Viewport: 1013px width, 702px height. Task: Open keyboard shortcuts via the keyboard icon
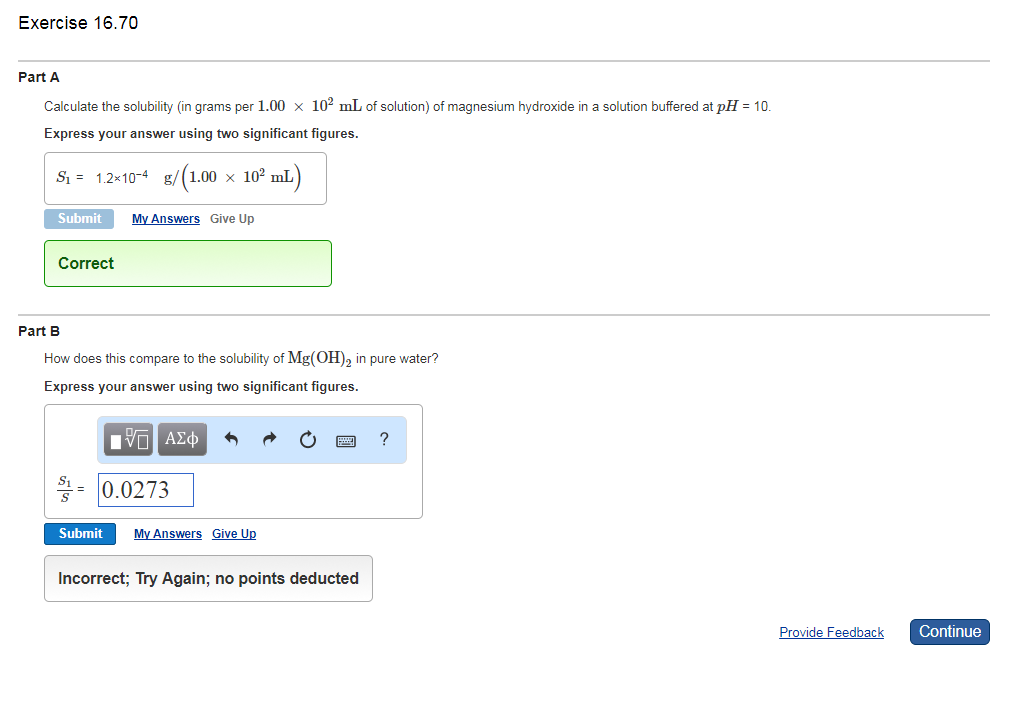point(345,440)
